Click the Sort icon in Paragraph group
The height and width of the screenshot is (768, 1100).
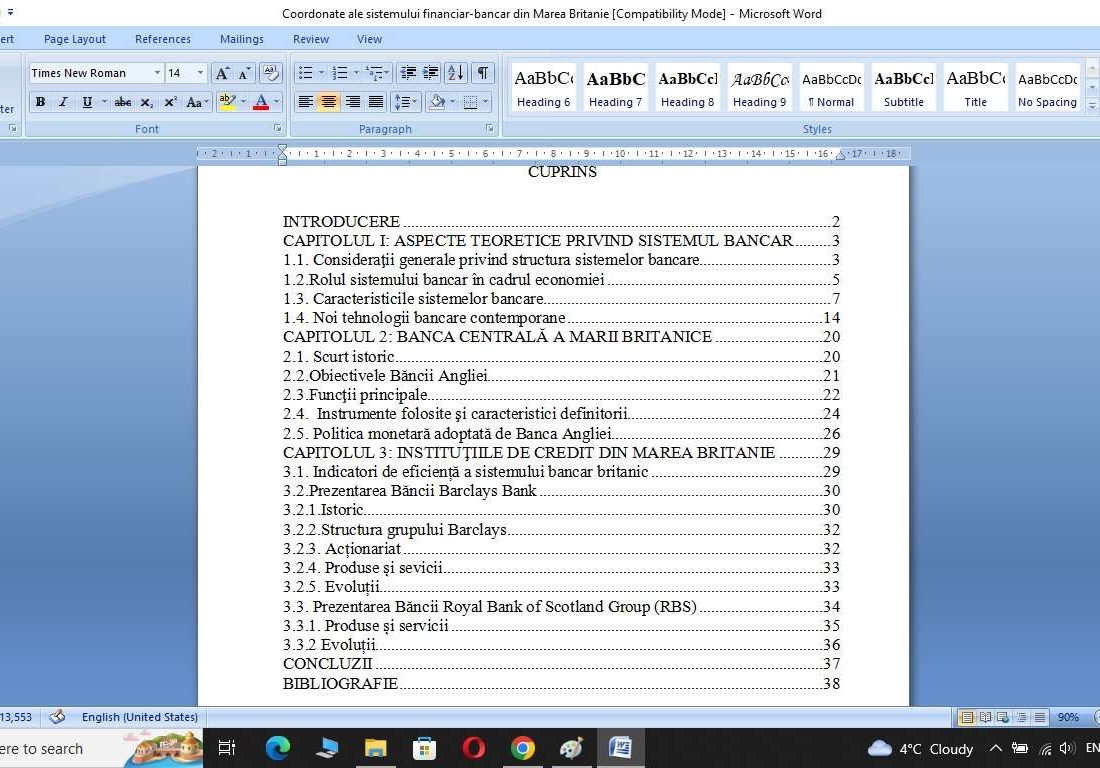click(x=455, y=73)
